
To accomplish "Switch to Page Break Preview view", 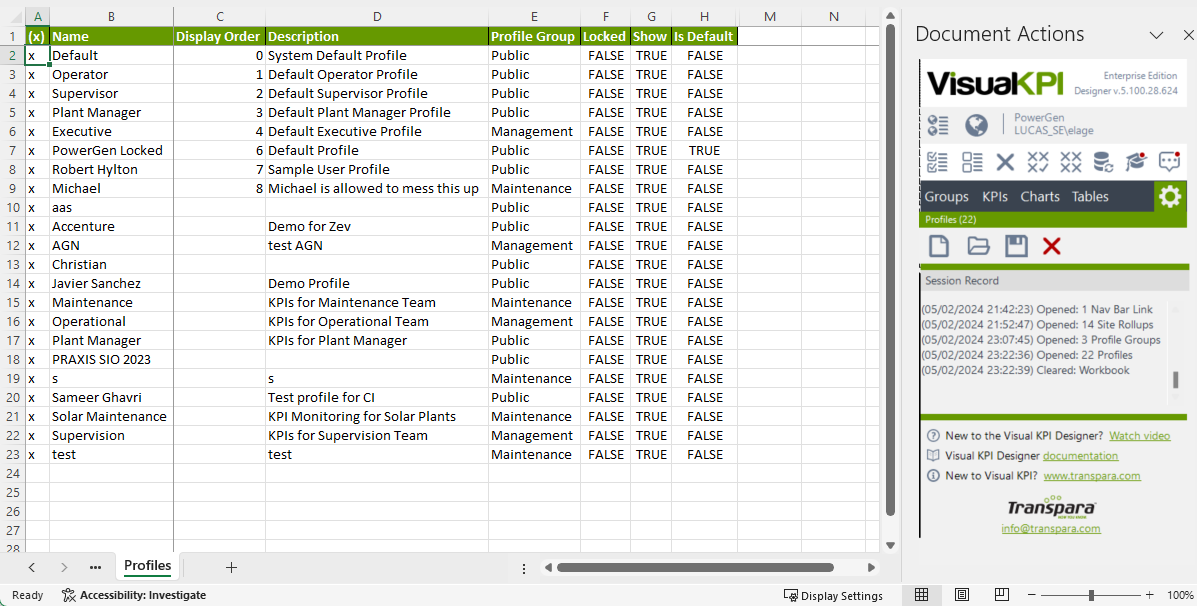I will 1001,595.
